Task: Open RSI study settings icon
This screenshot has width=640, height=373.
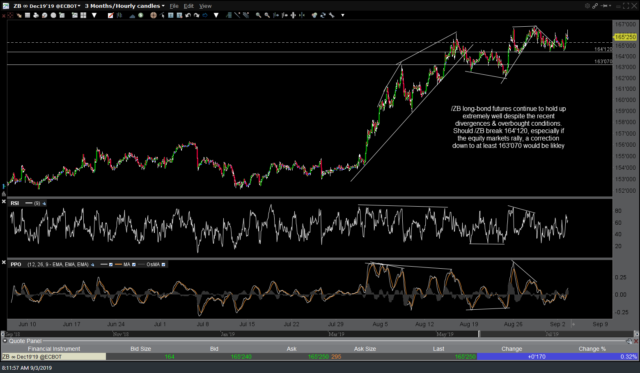Action: click(x=44, y=203)
